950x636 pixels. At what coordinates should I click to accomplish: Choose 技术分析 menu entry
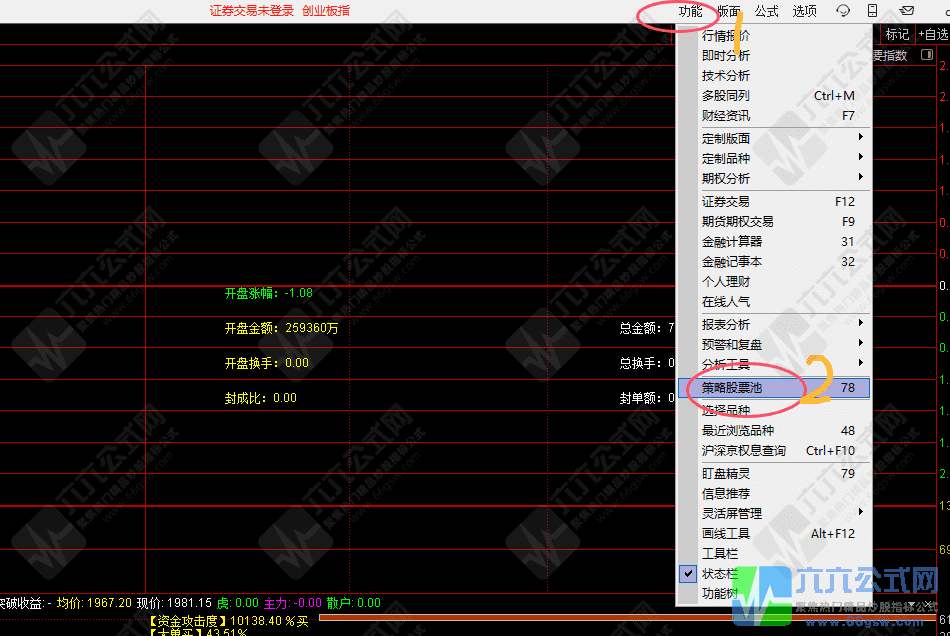coord(725,75)
